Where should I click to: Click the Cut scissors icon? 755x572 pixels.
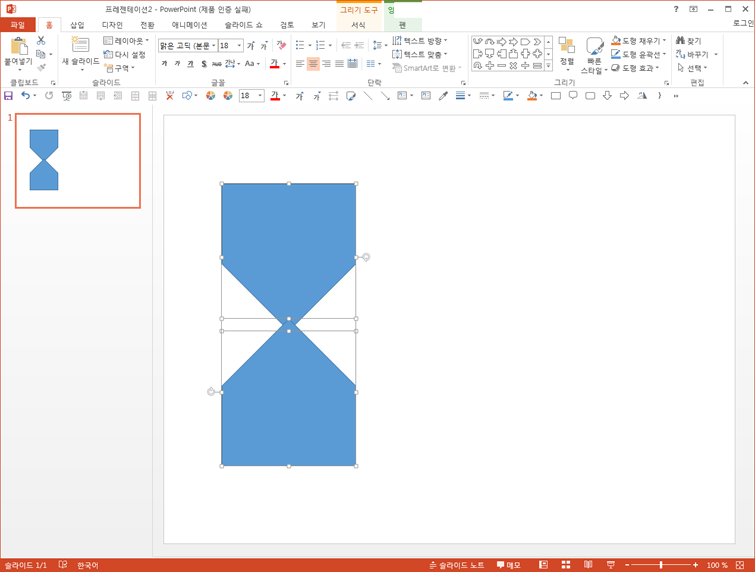click(x=41, y=40)
